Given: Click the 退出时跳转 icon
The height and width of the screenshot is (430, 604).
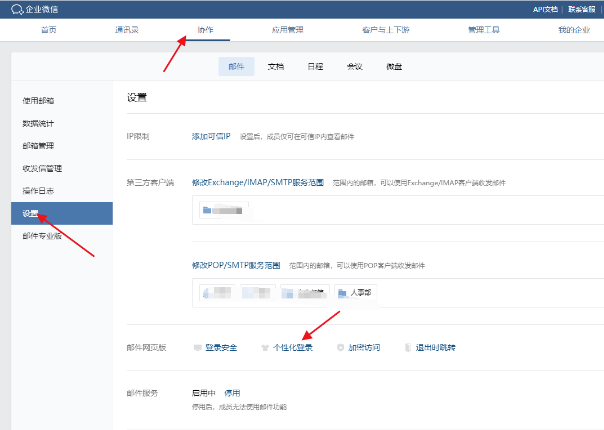Looking at the screenshot, I should (x=409, y=348).
